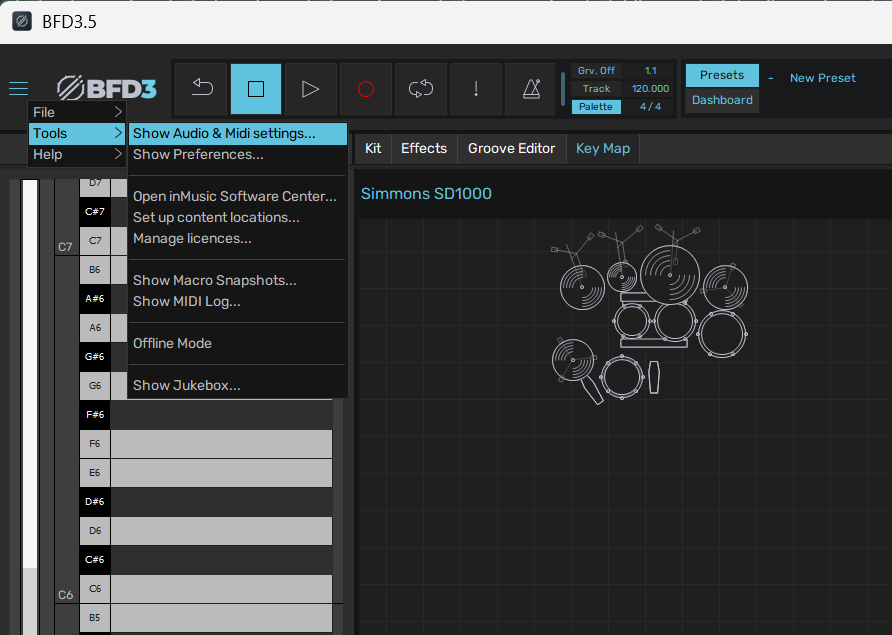This screenshot has width=892, height=635.
Task: Click the vertical slider beside metronome
Action: [x=563, y=89]
